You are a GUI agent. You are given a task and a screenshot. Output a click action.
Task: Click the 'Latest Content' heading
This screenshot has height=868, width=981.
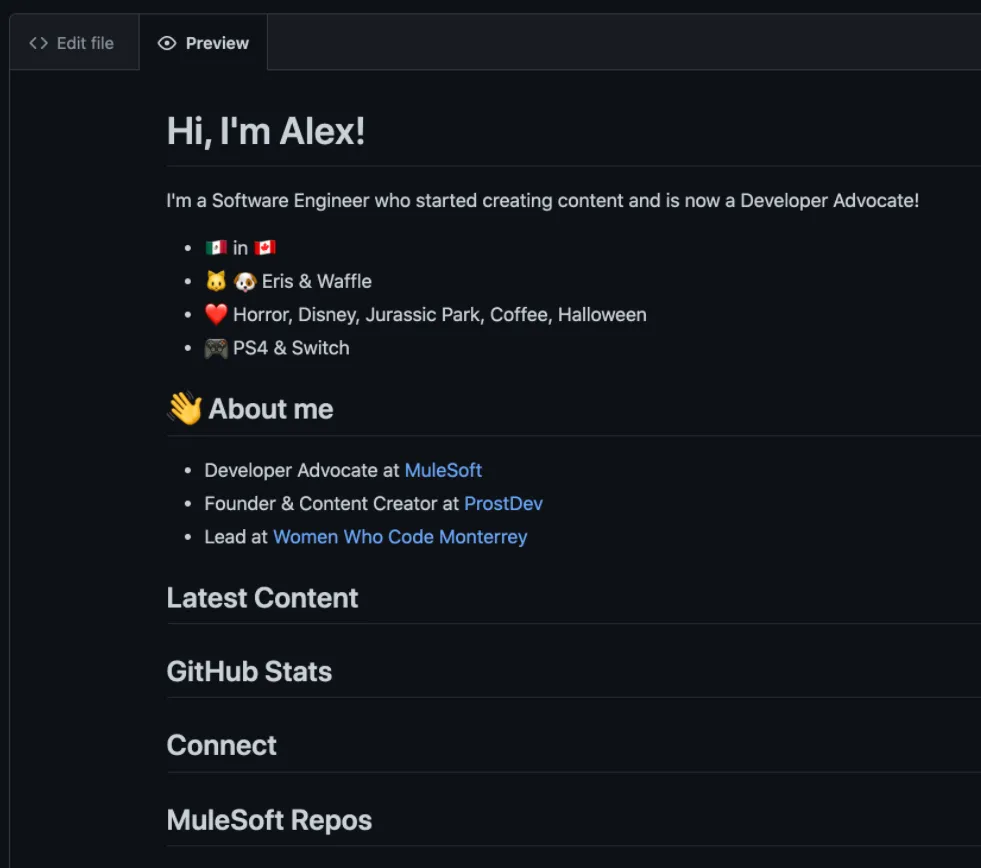pyautogui.click(x=262, y=598)
